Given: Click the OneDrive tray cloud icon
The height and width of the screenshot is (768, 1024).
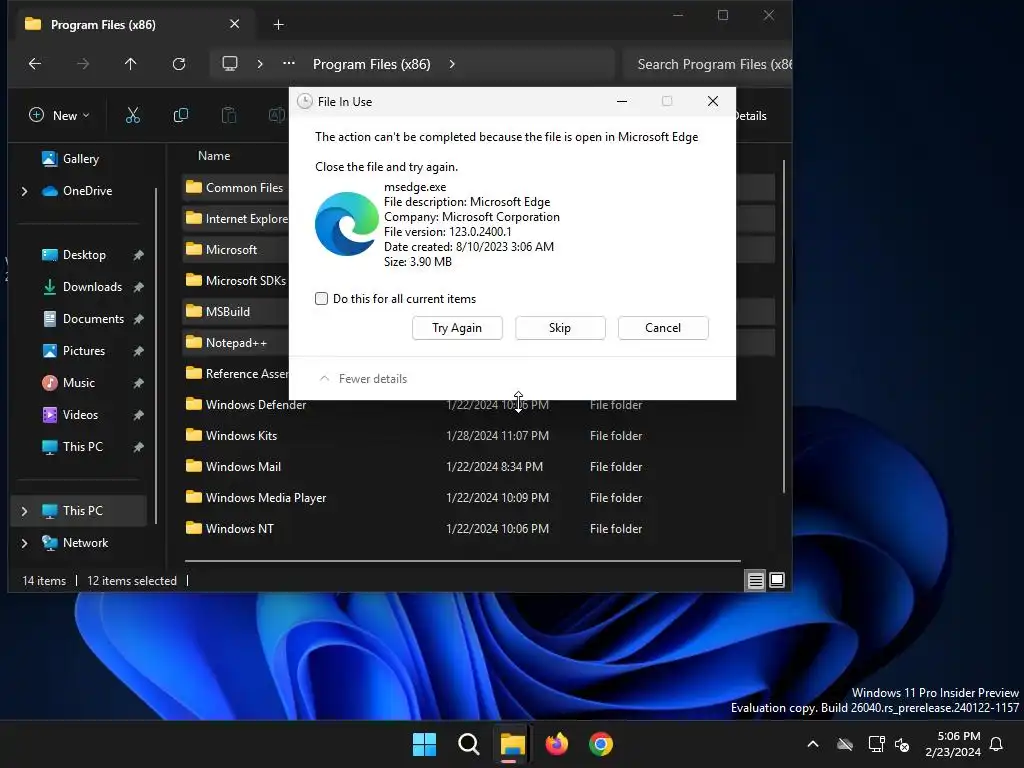Looking at the screenshot, I should click(x=845, y=744).
